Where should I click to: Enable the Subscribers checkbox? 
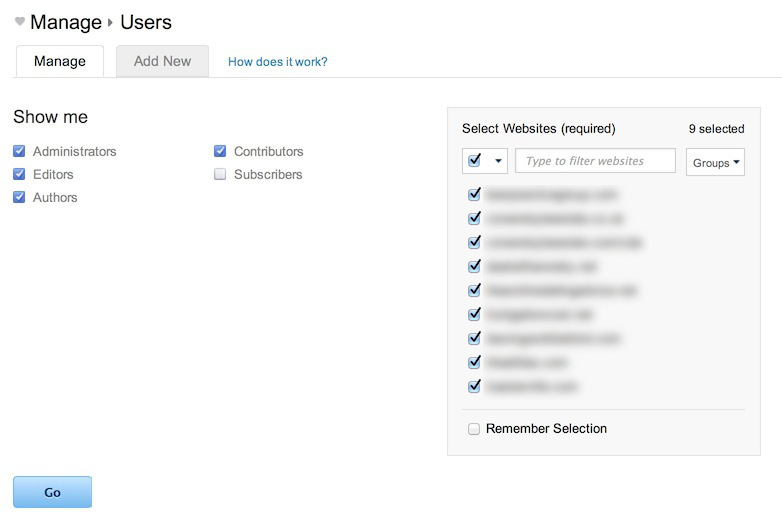pyautogui.click(x=220, y=175)
